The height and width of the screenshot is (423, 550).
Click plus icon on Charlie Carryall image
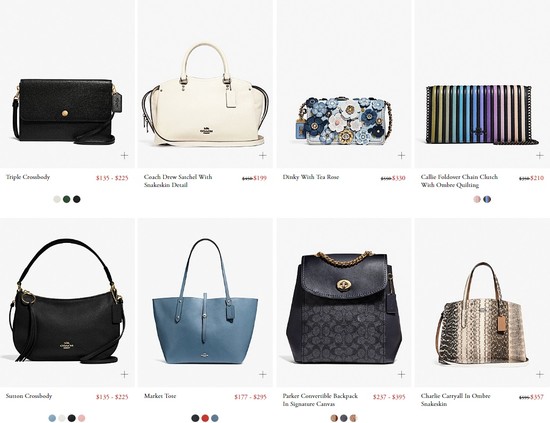[540, 374]
